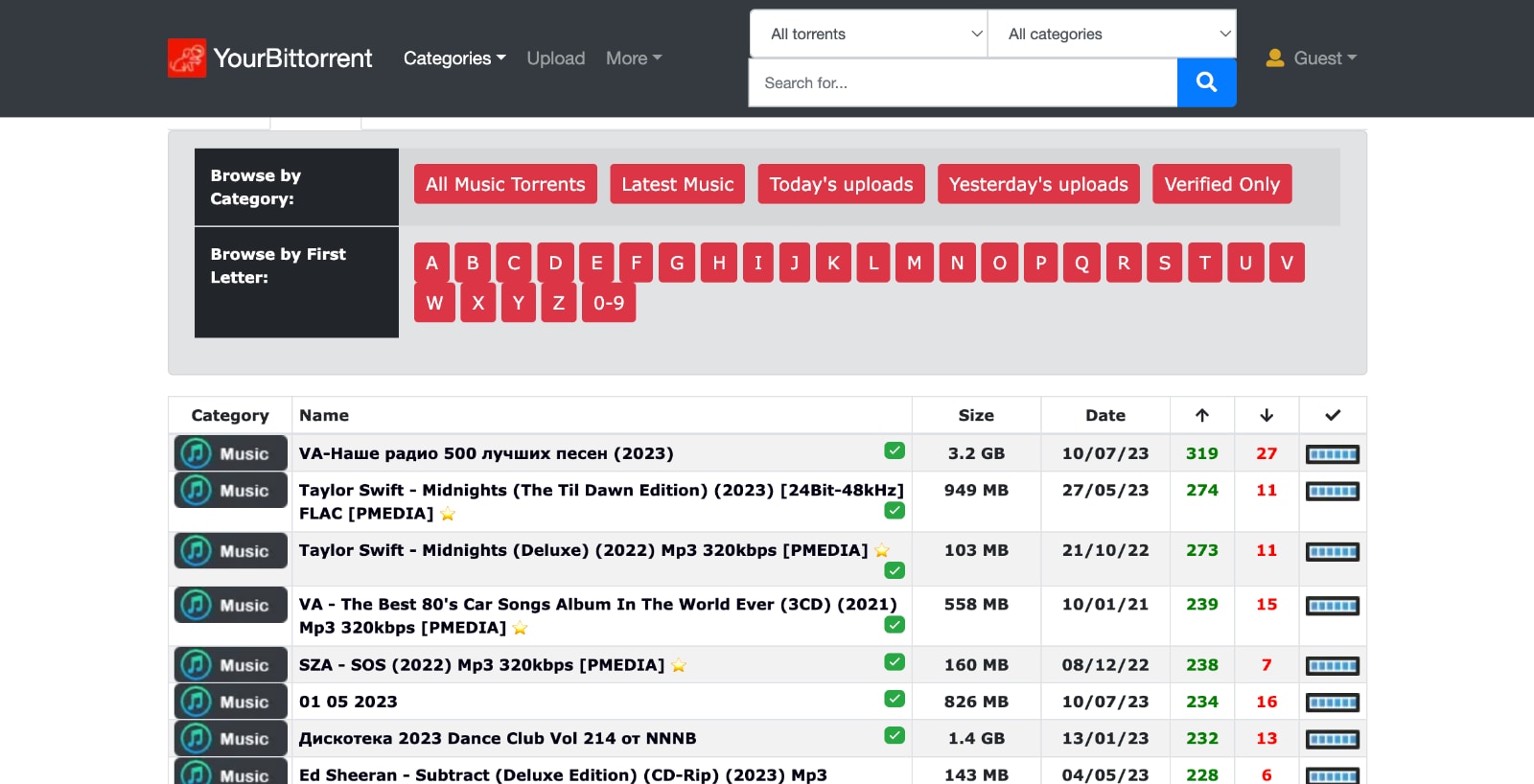
Task: Open the All categories dropdown
Action: (x=1112, y=34)
